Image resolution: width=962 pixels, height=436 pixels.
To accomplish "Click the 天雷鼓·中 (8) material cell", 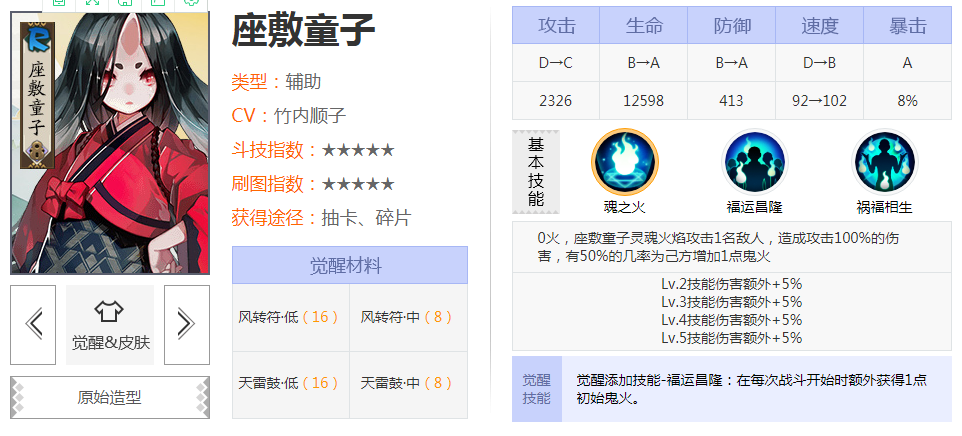I will point(409,384).
